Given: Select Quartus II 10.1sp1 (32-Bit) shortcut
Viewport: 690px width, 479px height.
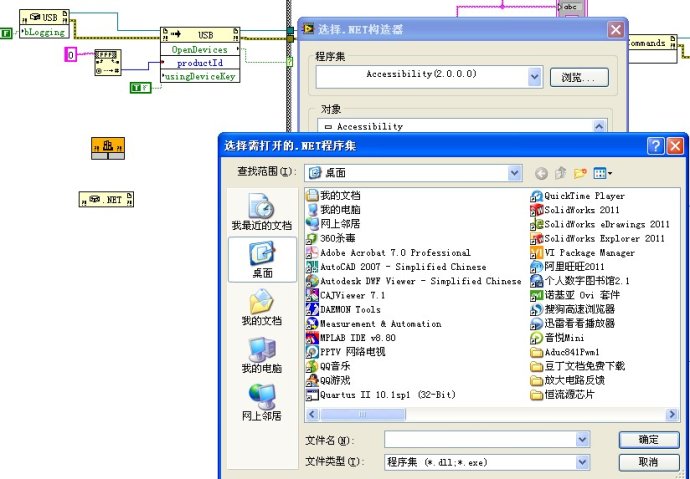Looking at the screenshot, I should (x=381, y=395).
